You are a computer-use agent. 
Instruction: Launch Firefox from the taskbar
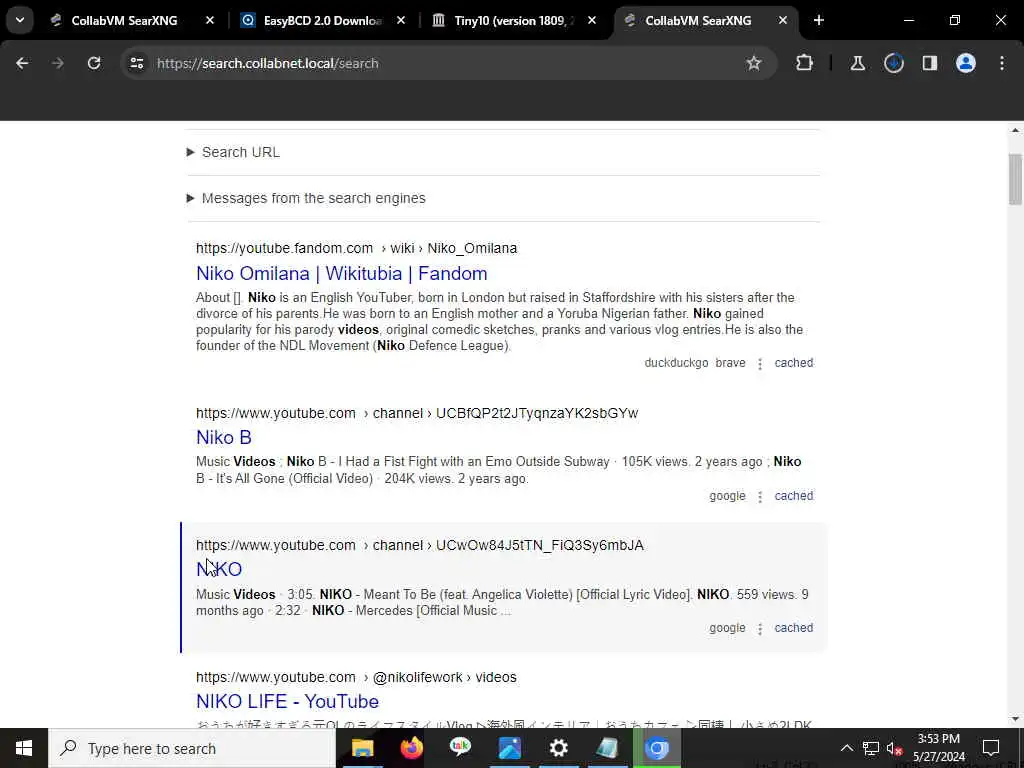(411, 748)
